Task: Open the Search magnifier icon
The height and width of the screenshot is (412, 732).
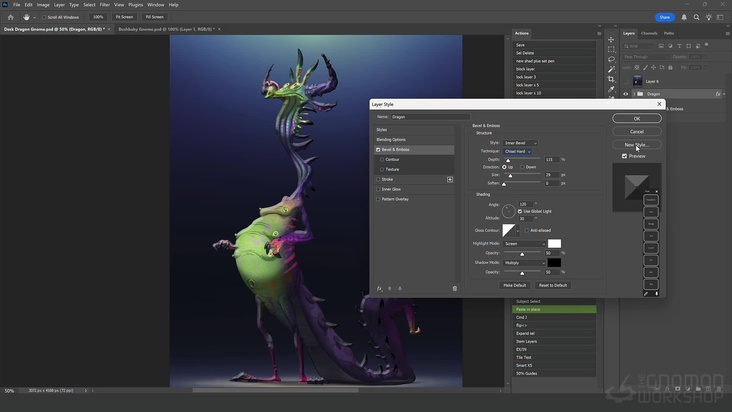Action: [696, 17]
